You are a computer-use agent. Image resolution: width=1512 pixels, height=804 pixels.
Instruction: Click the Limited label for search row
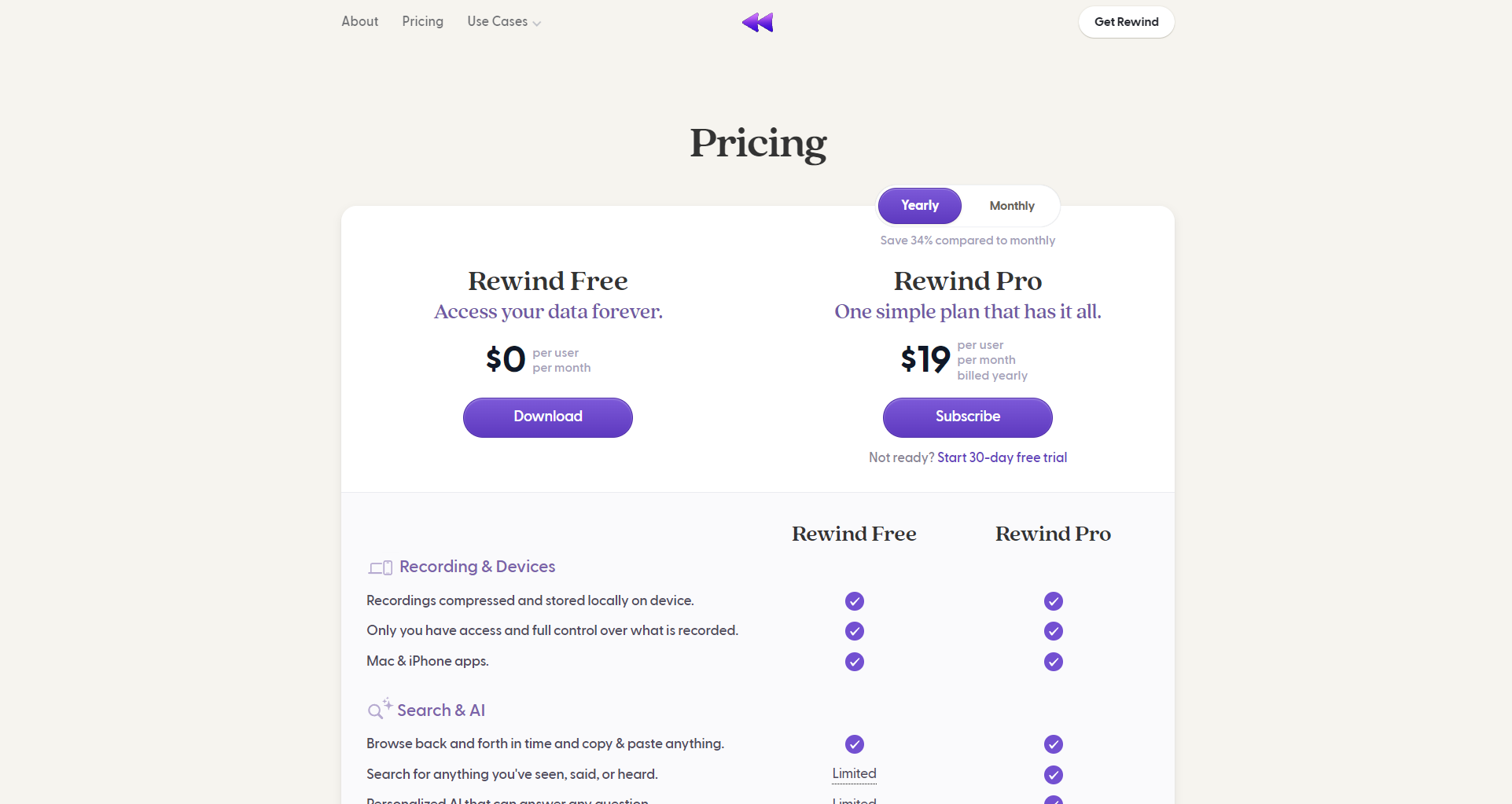[x=855, y=773]
